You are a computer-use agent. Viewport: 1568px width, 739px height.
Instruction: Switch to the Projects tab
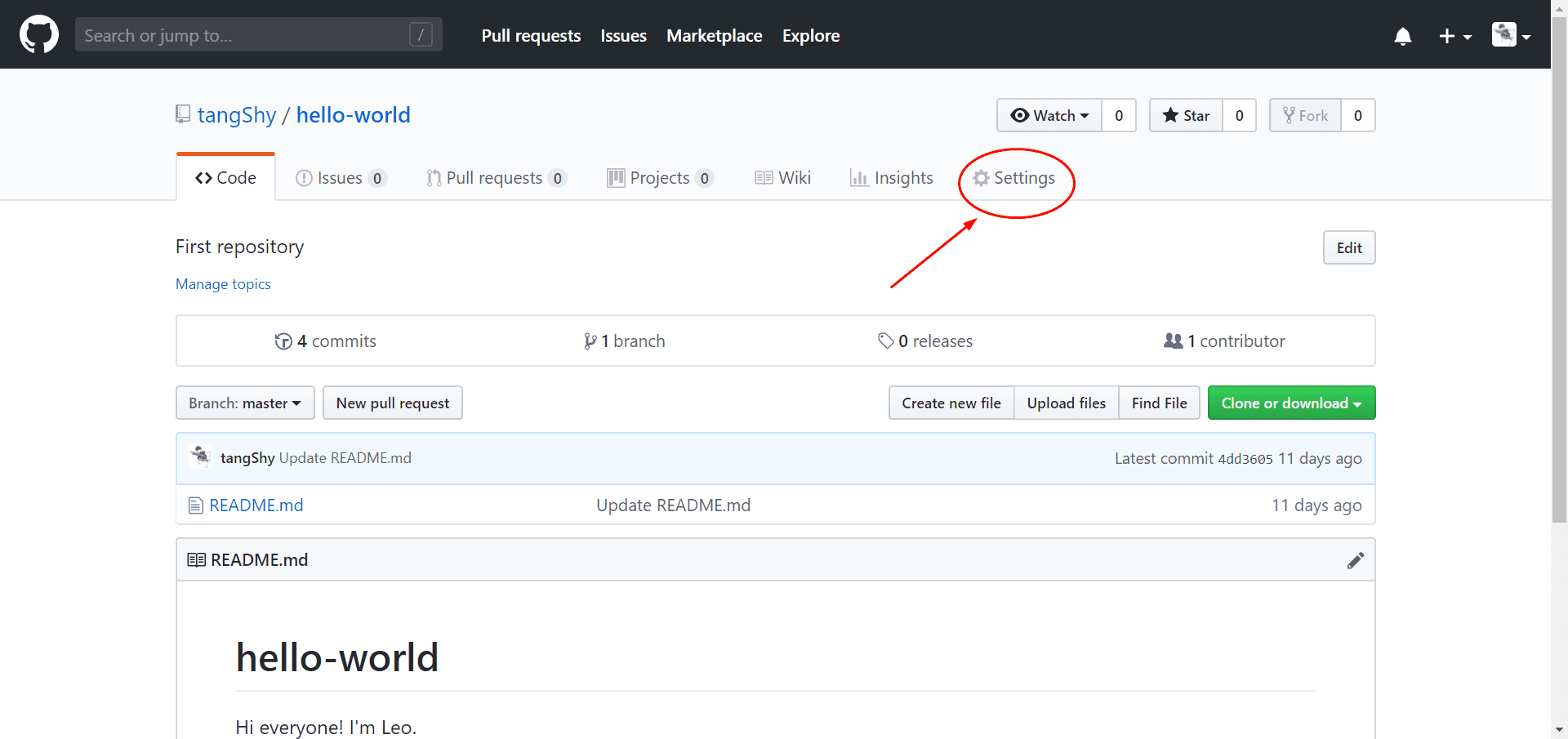click(660, 177)
